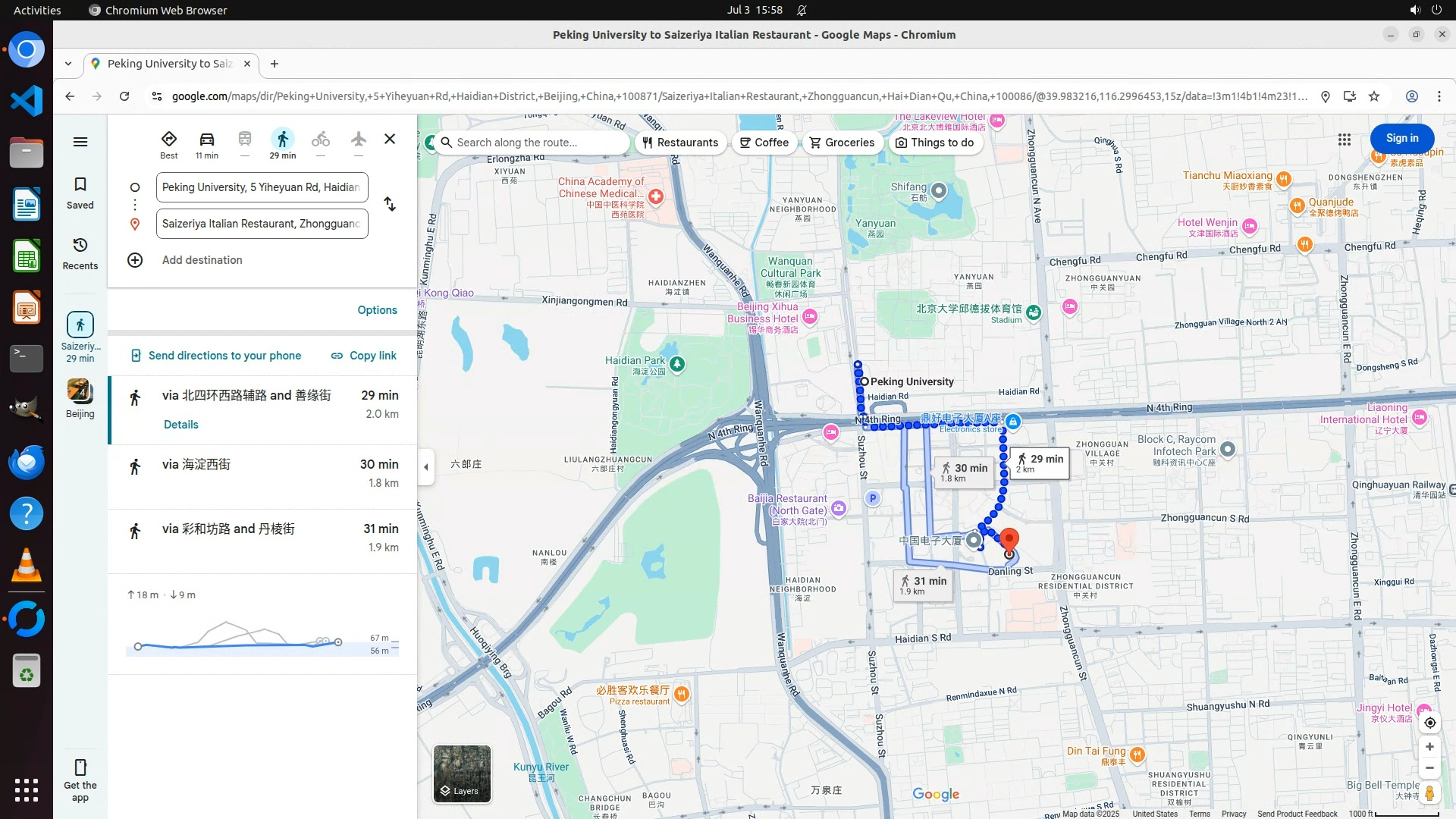Select the Cycling travel mode icon
This screenshot has height=819, width=1456.
(x=320, y=140)
